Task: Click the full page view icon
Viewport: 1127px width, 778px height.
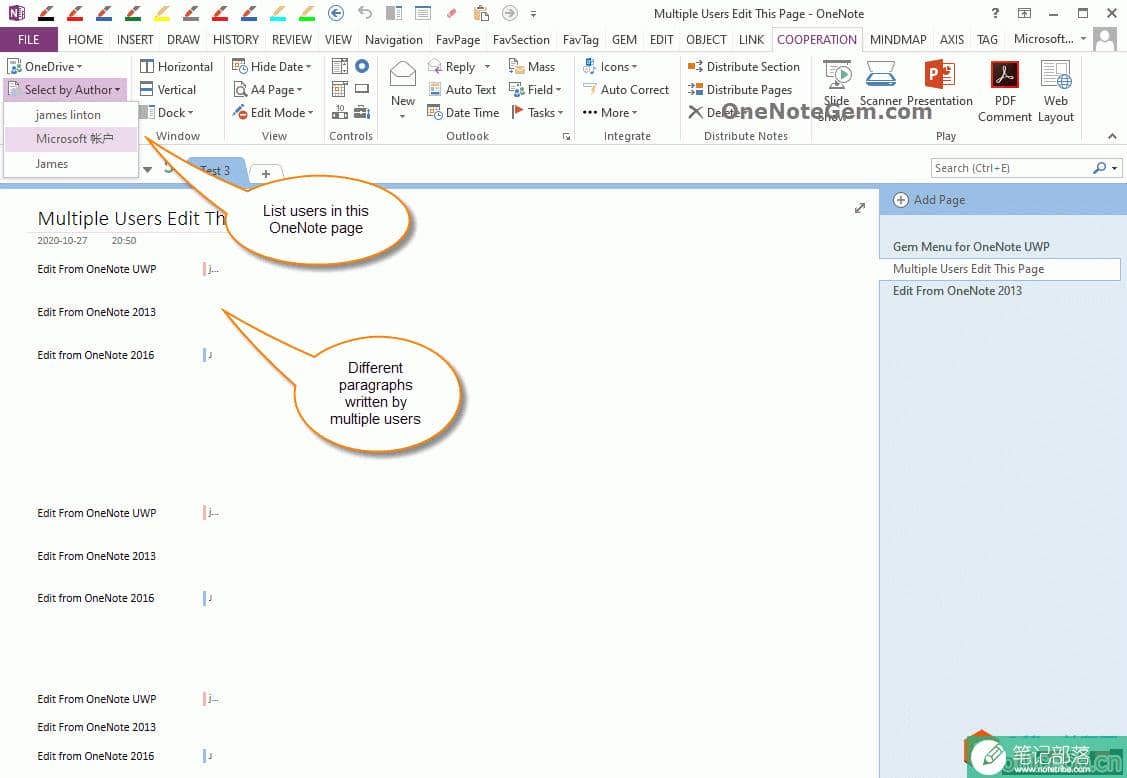Action: (423, 13)
